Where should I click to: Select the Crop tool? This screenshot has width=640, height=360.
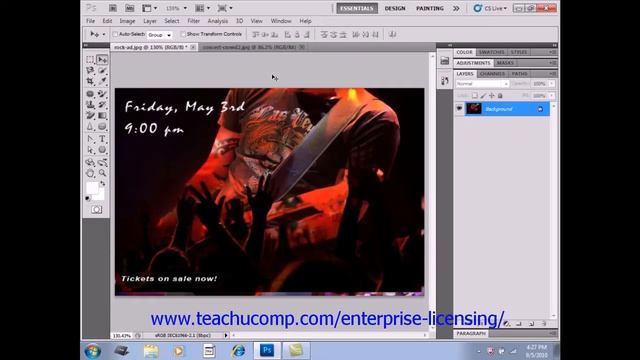90,81
